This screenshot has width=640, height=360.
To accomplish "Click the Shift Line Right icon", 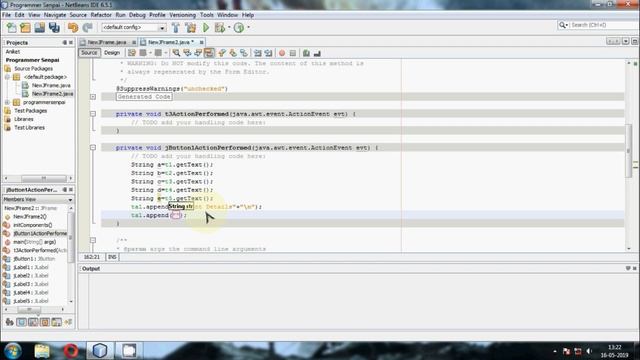I will 268,53.
